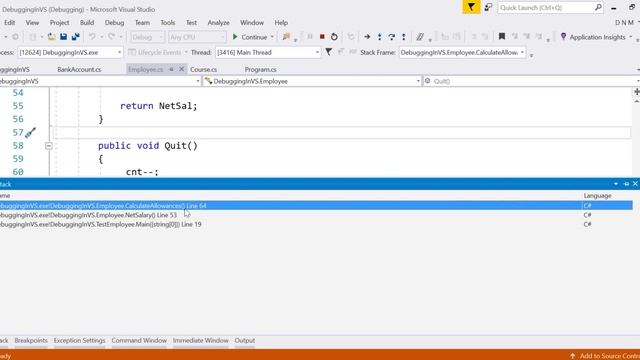Viewport: 640px width, 360px height.
Task: Open the Window menu
Action: [x=252, y=22]
